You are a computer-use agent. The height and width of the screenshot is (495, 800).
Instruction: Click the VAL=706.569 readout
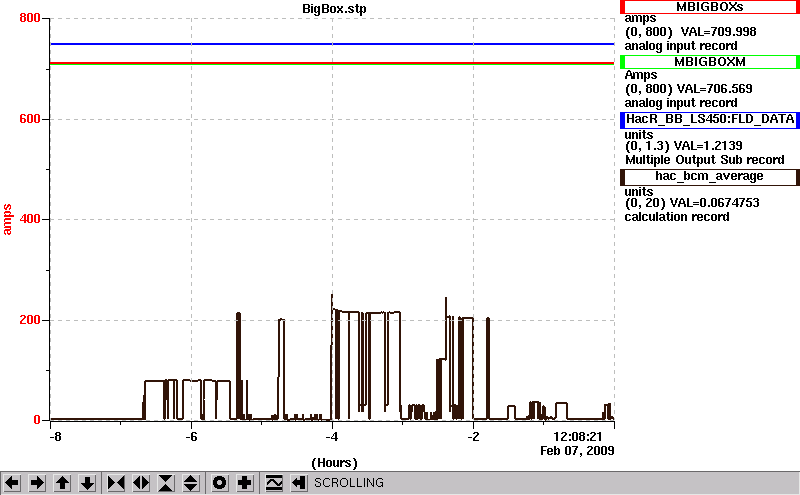click(714, 89)
